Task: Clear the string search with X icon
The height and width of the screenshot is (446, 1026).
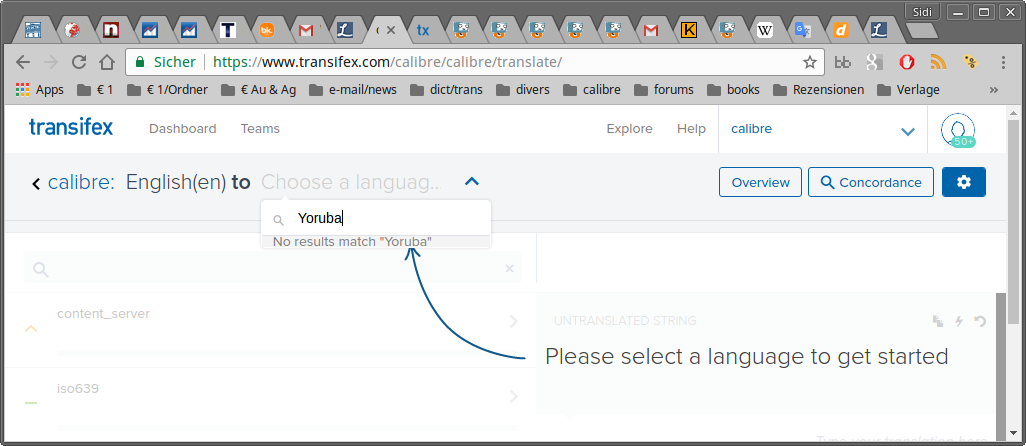Action: [510, 269]
